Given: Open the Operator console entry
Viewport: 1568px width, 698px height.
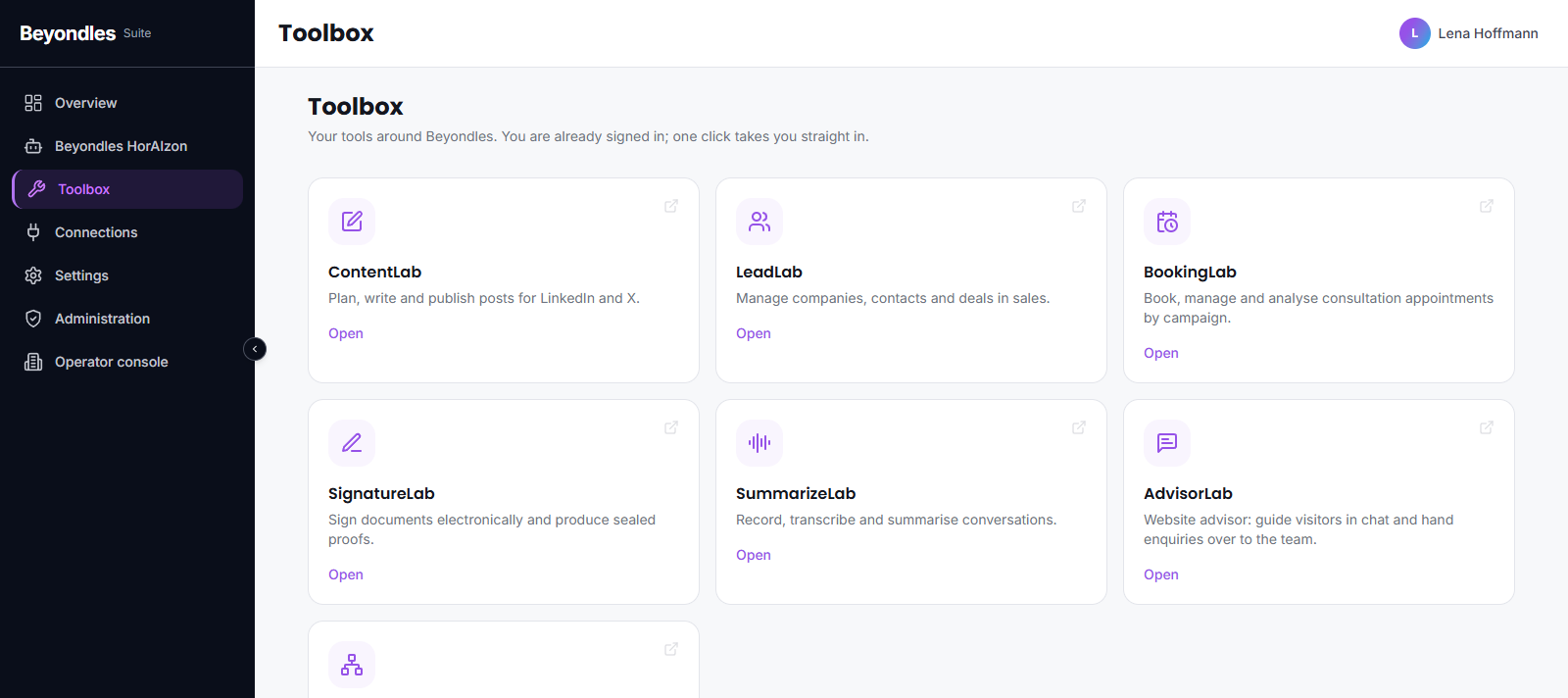Looking at the screenshot, I should tap(127, 362).
